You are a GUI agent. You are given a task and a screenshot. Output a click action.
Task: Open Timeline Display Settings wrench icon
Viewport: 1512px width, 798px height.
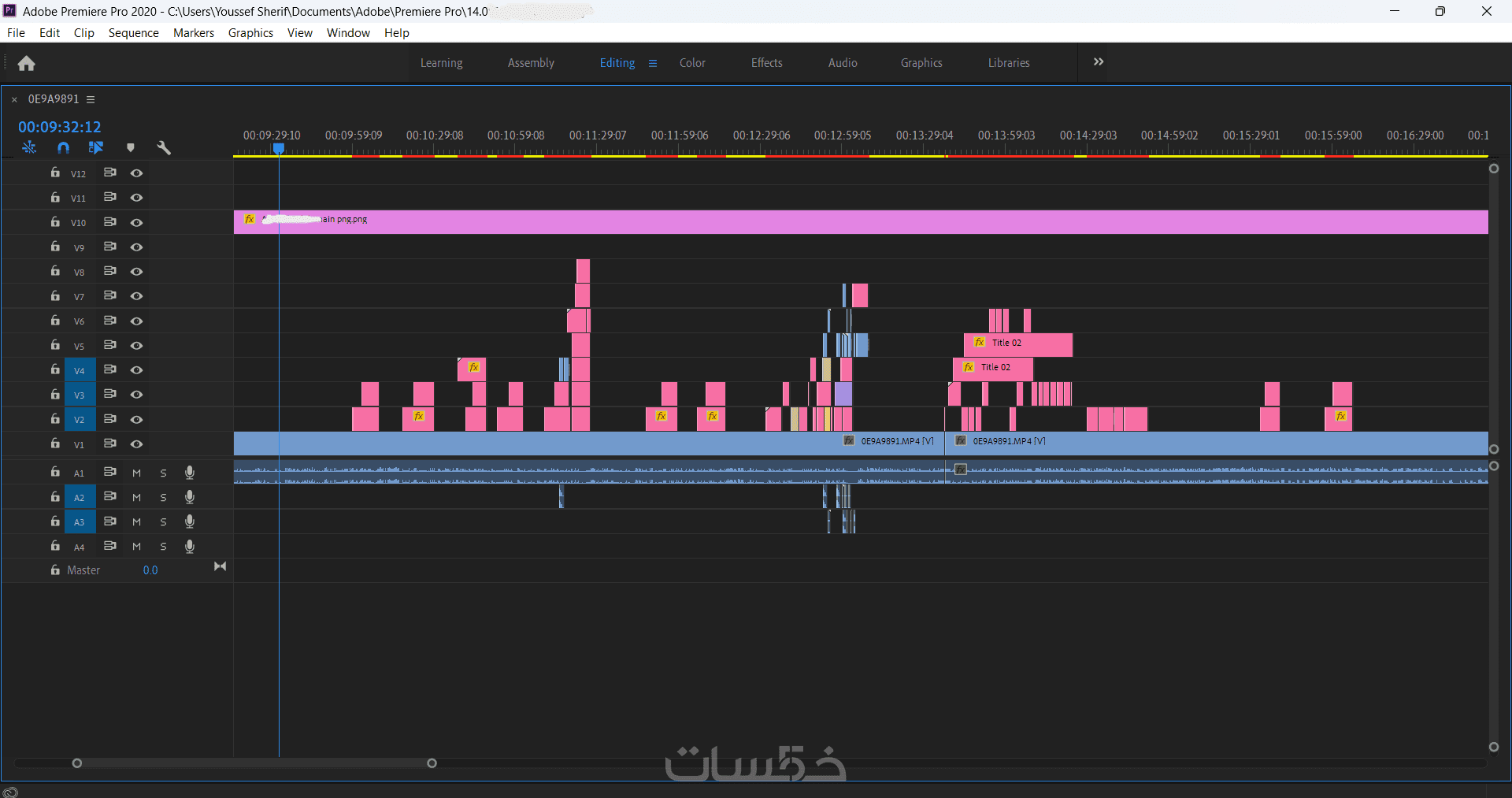point(164,147)
